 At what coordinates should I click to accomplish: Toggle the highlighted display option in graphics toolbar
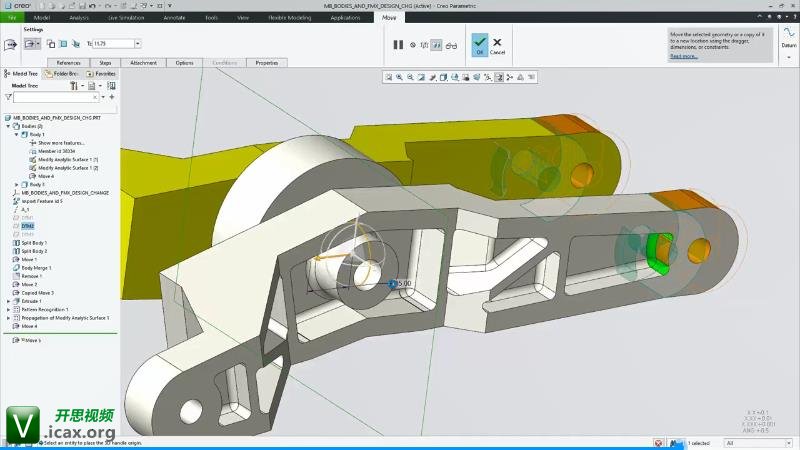(x=499, y=77)
